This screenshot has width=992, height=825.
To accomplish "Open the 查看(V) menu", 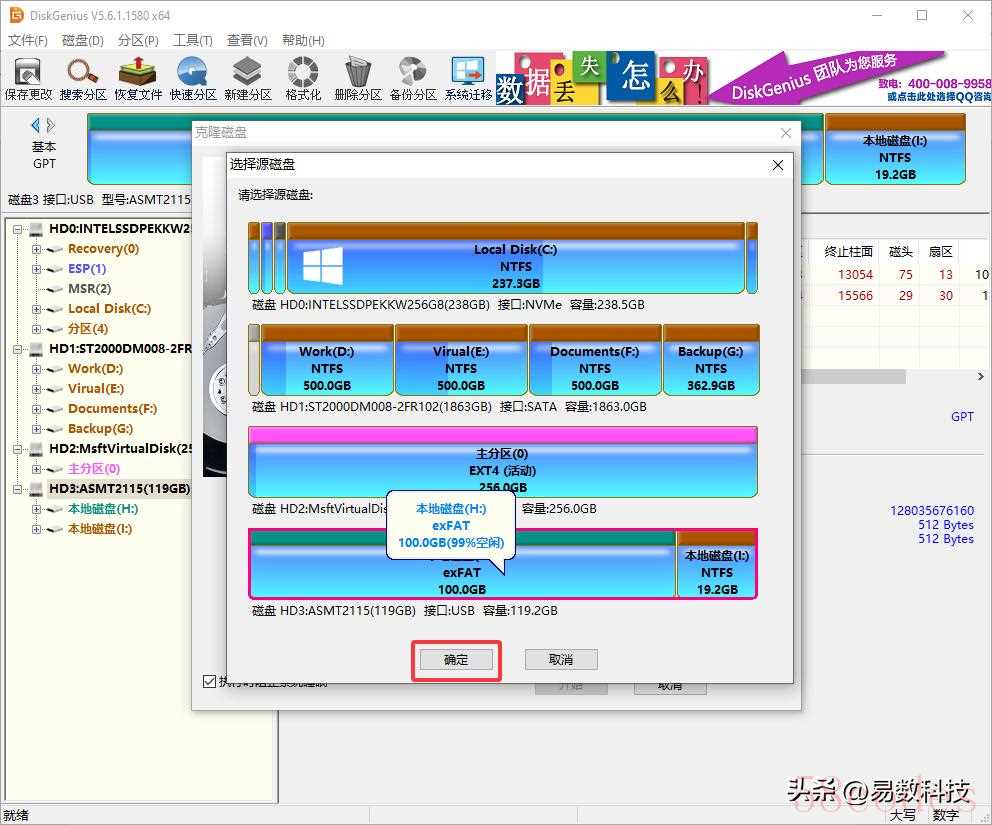I will pyautogui.click(x=247, y=40).
